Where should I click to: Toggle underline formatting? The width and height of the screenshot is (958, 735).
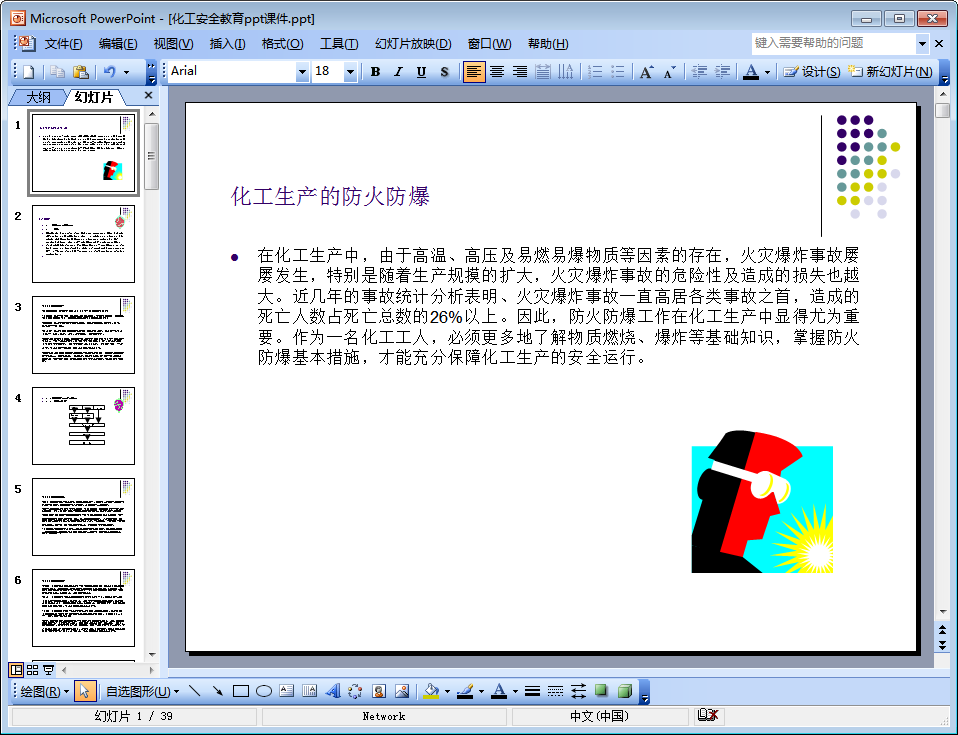tap(421, 72)
